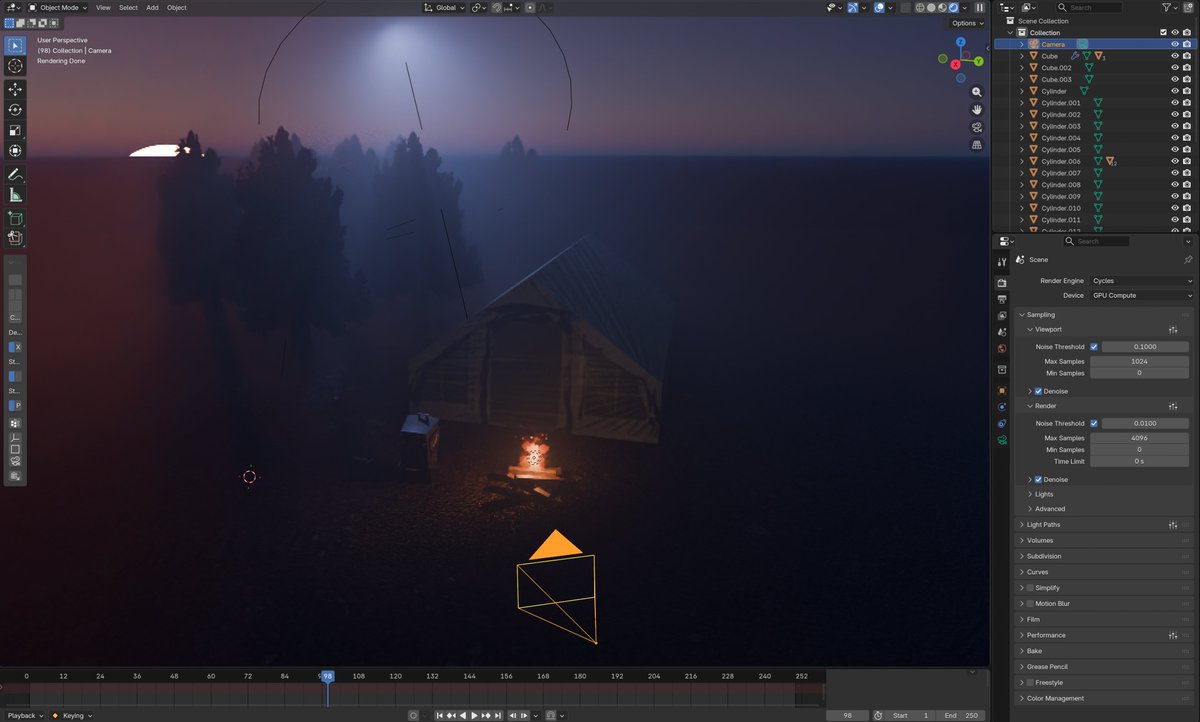
Task: Open the Output properties tab
Action: (1002, 299)
